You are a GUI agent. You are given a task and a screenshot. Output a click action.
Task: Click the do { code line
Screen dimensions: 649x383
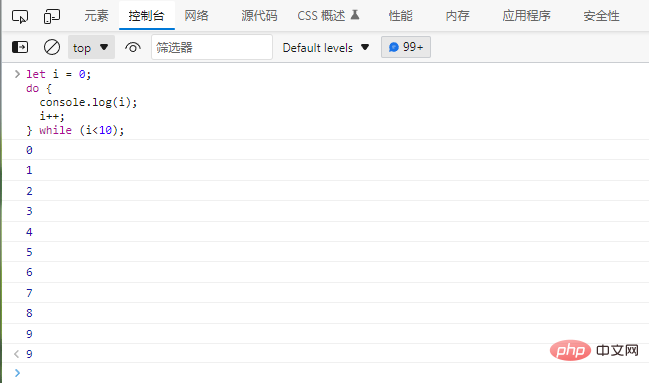point(39,88)
